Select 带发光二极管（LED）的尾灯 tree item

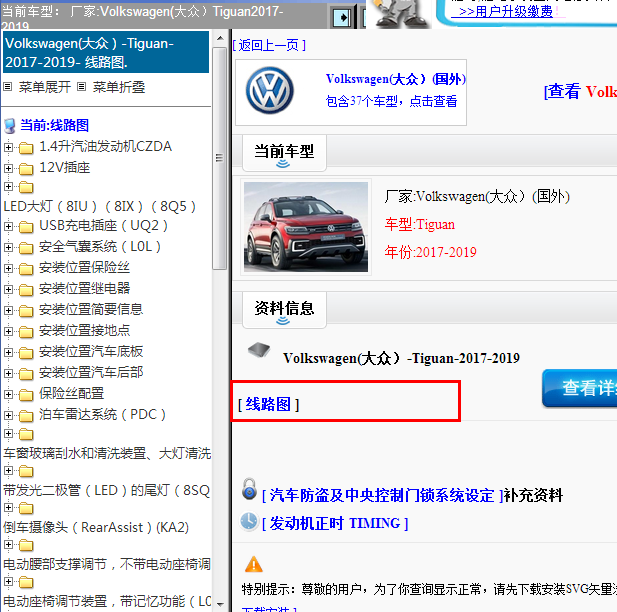pyautogui.click(x=107, y=490)
